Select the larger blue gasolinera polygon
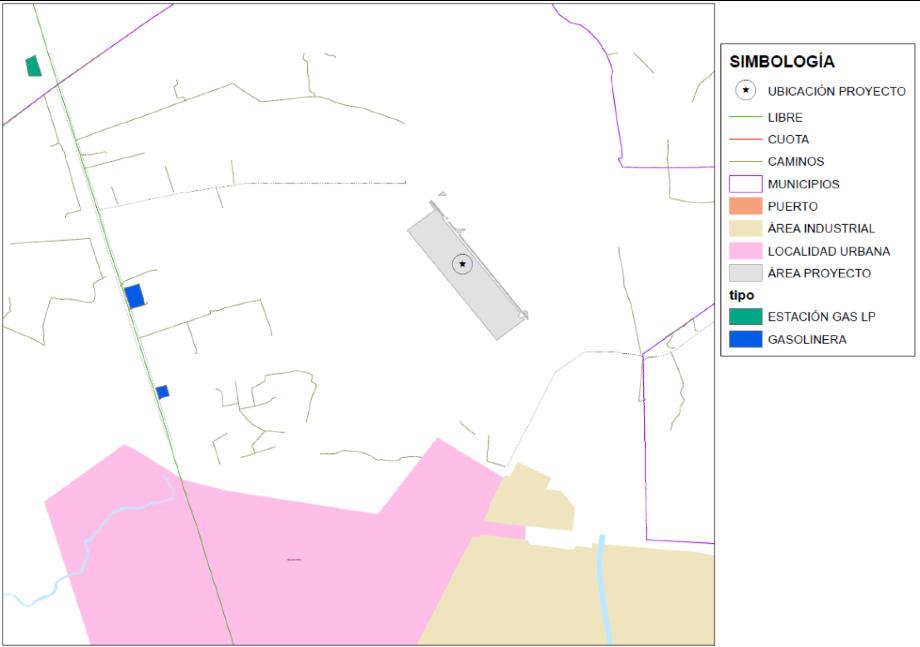Image resolution: width=920 pixels, height=647 pixels. 135,296
